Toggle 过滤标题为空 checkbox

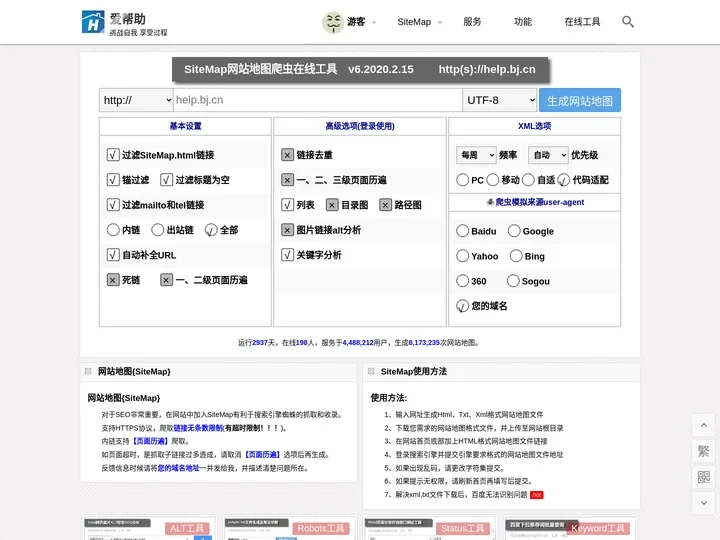point(167,180)
